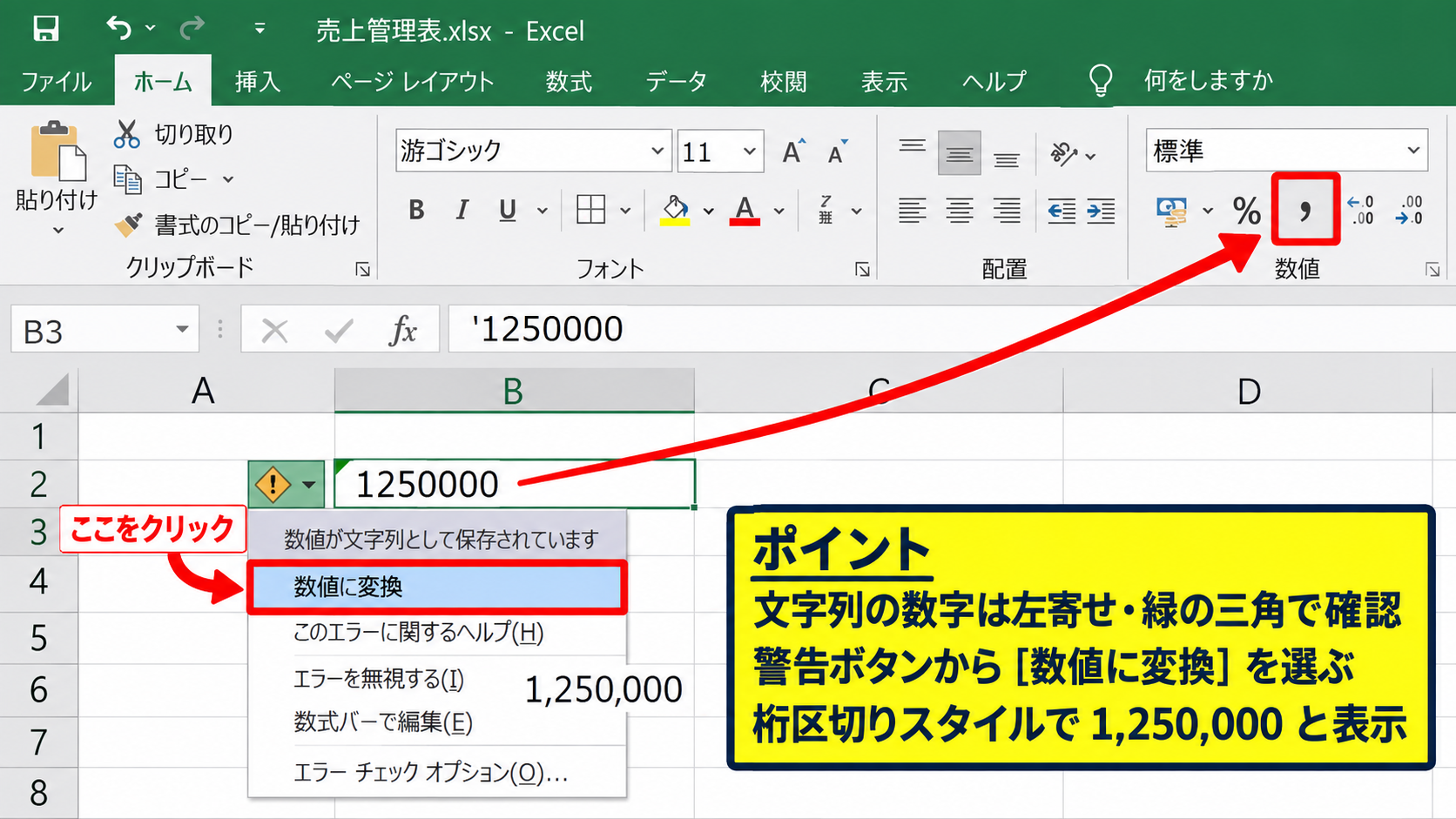Click the percent style icon
The width and height of the screenshot is (1456, 819).
(x=1247, y=211)
